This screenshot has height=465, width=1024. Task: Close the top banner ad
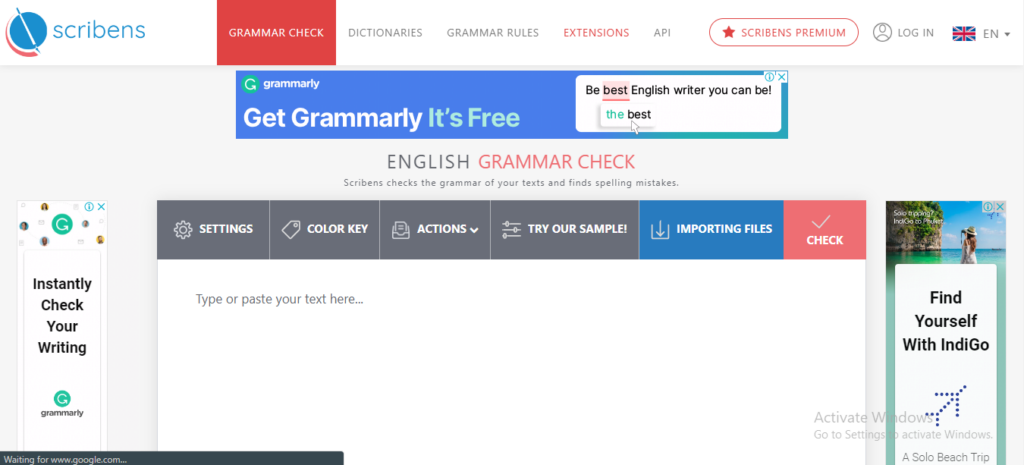click(x=782, y=76)
